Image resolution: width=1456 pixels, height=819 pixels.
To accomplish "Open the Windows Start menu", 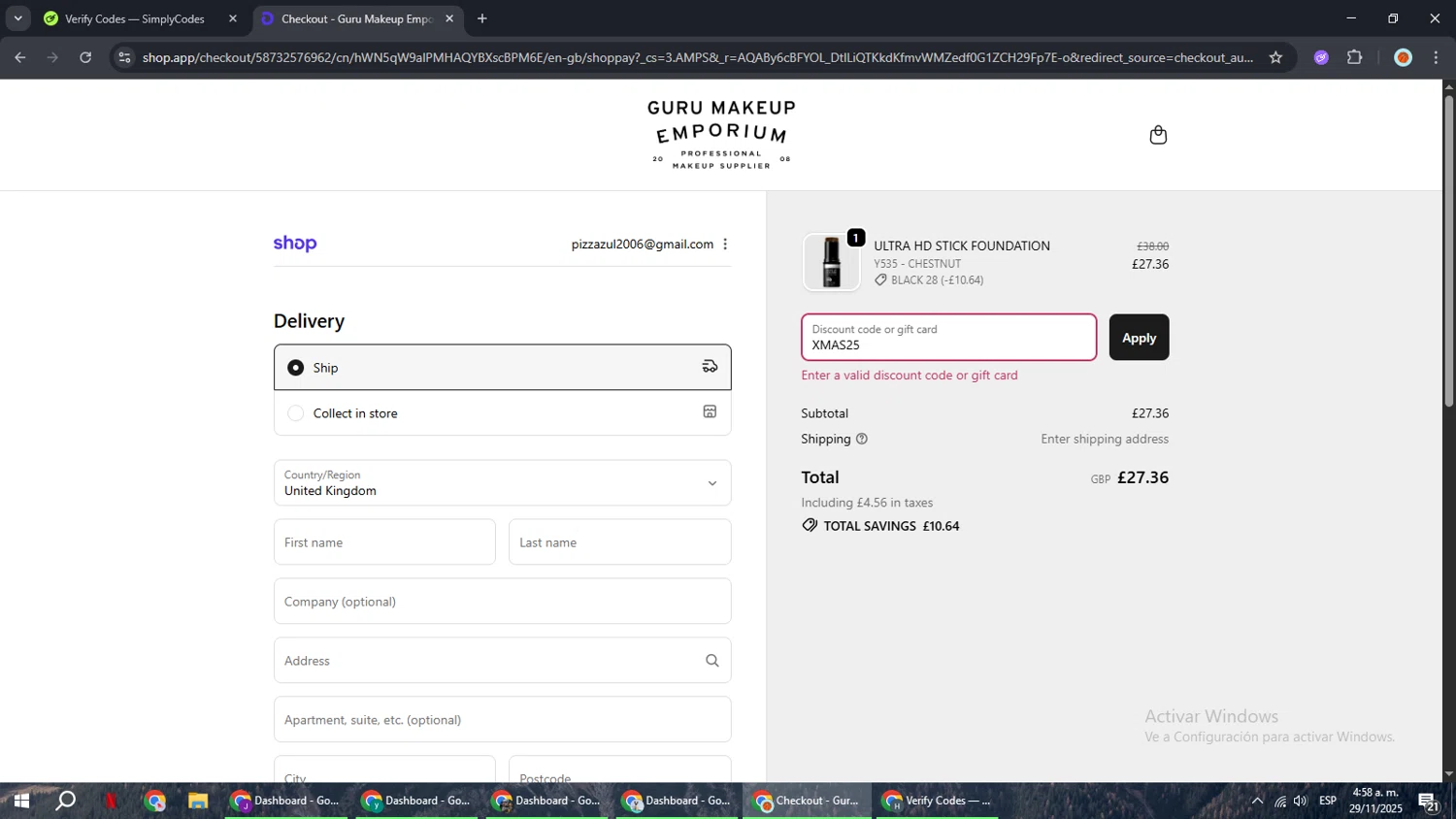I will point(21,801).
